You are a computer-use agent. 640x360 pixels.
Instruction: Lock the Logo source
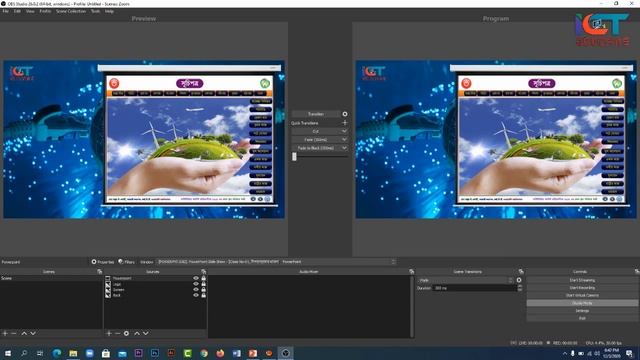tap(203, 284)
